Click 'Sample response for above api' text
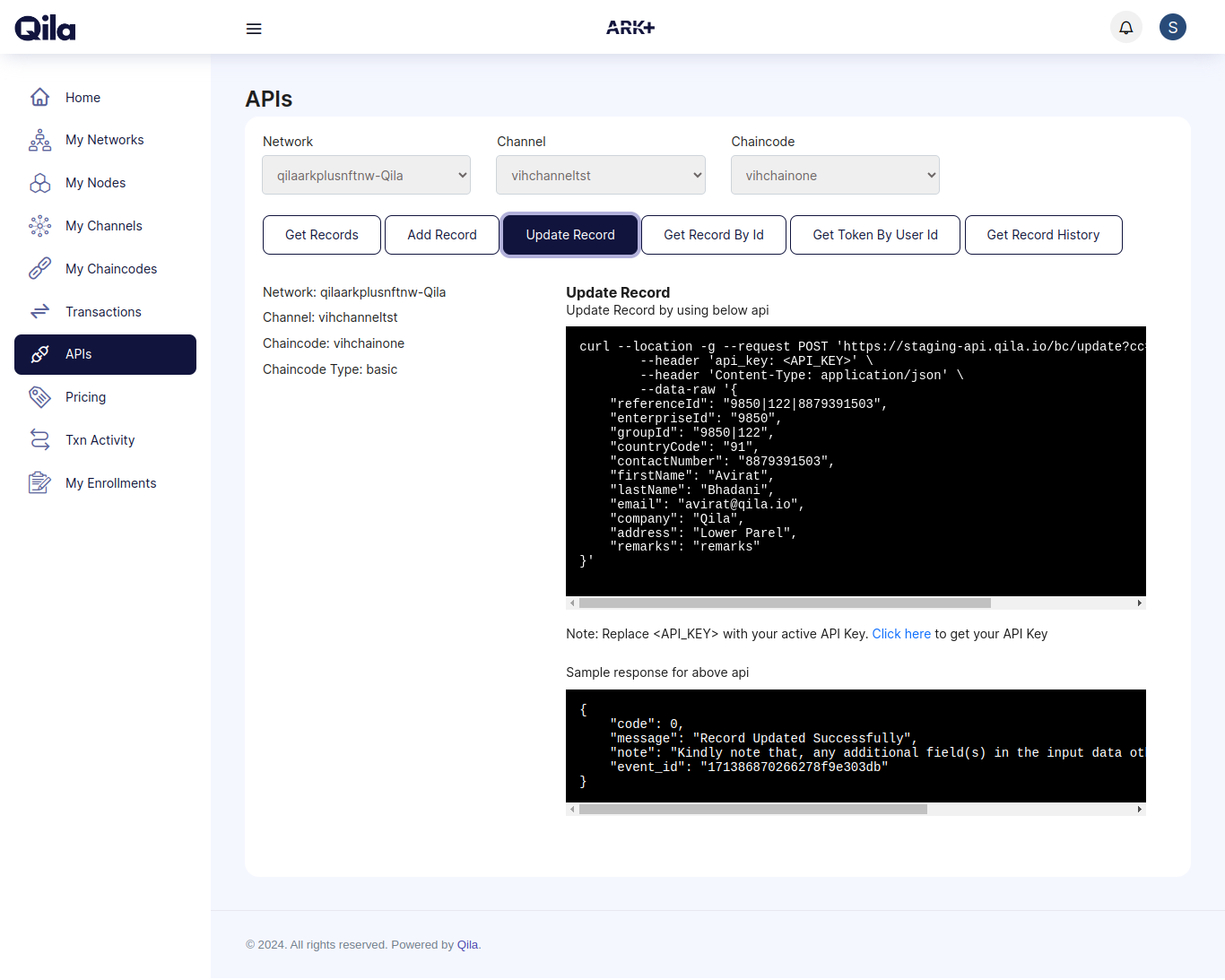Viewport: 1225px width, 980px height. [x=657, y=672]
